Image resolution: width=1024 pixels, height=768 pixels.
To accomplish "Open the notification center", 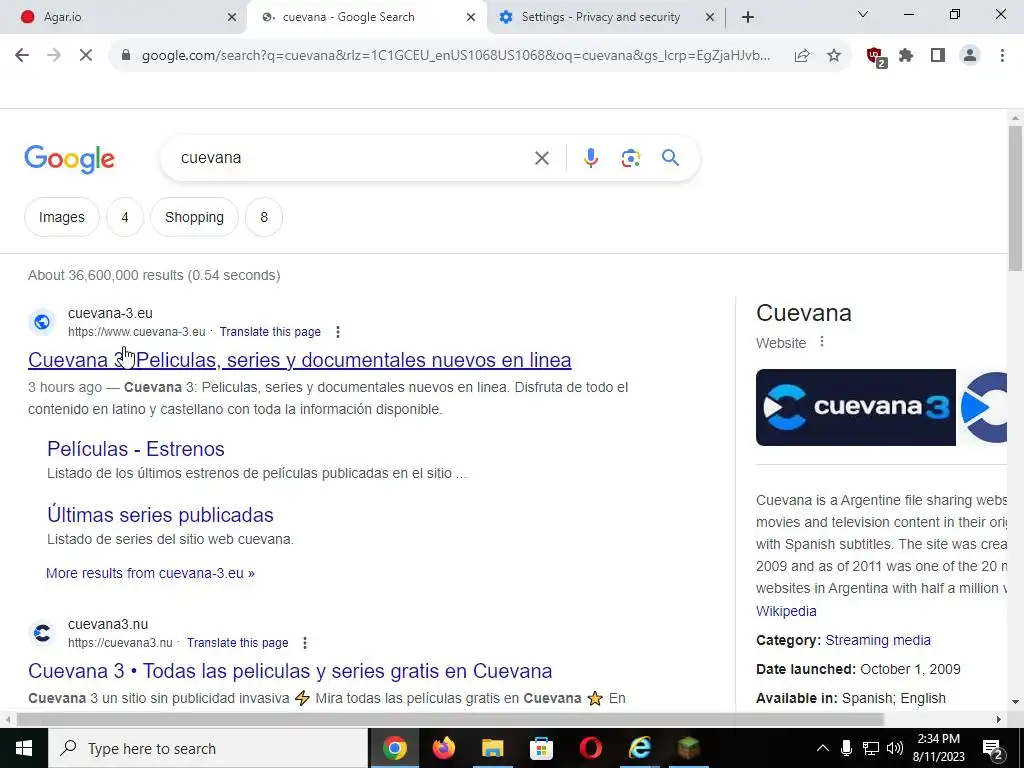I will tap(993, 749).
